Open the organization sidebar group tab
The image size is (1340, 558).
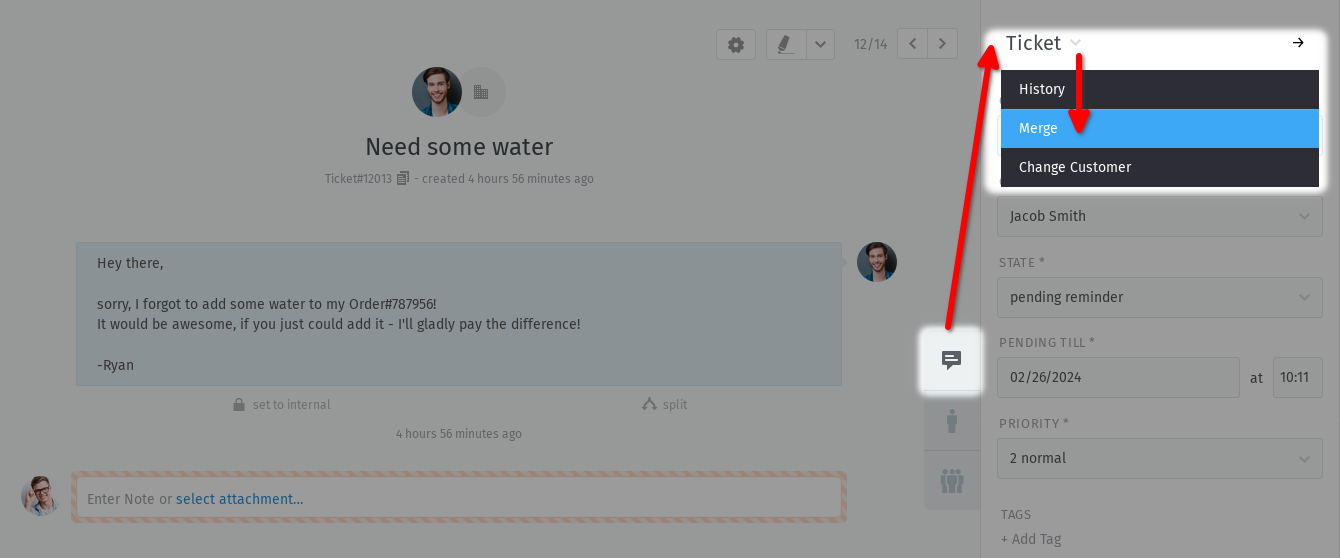(952, 481)
